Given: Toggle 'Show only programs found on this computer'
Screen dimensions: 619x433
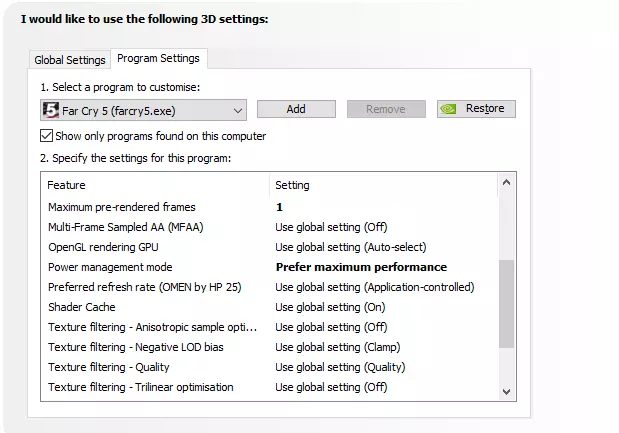Looking at the screenshot, I should (47, 136).
